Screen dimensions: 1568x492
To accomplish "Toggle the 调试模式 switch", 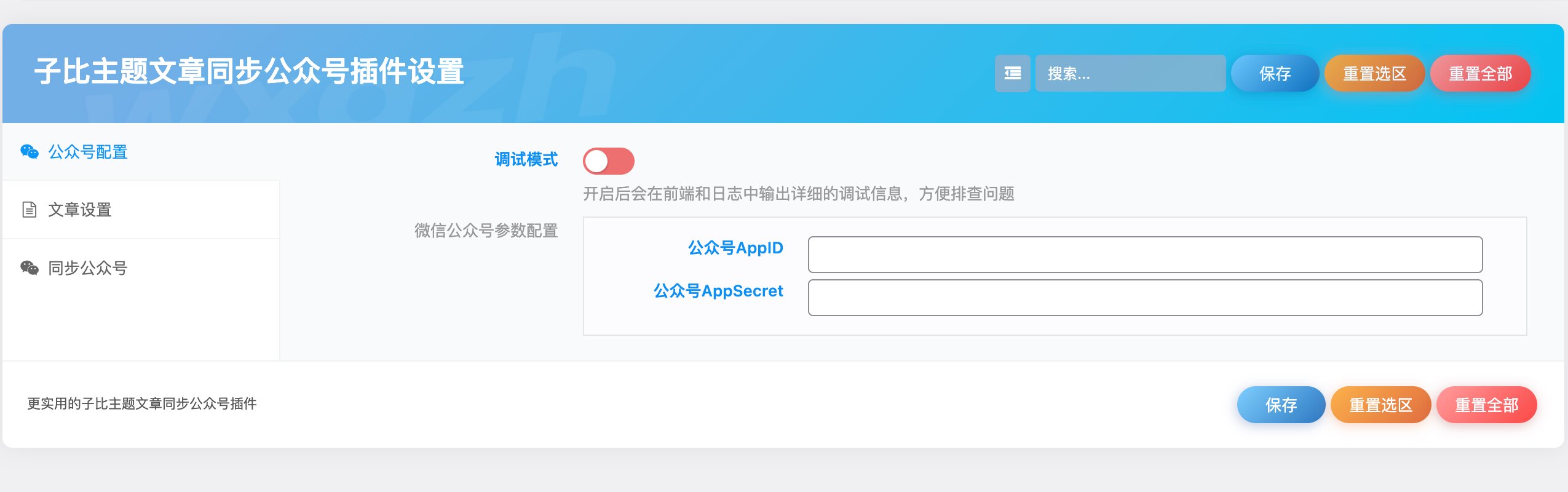I will 608,161.
